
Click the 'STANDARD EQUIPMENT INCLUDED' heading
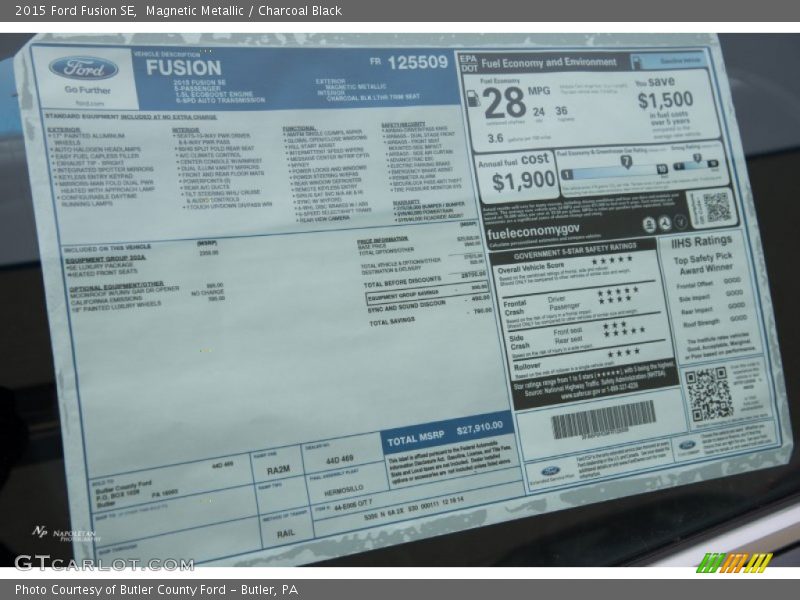131,117
